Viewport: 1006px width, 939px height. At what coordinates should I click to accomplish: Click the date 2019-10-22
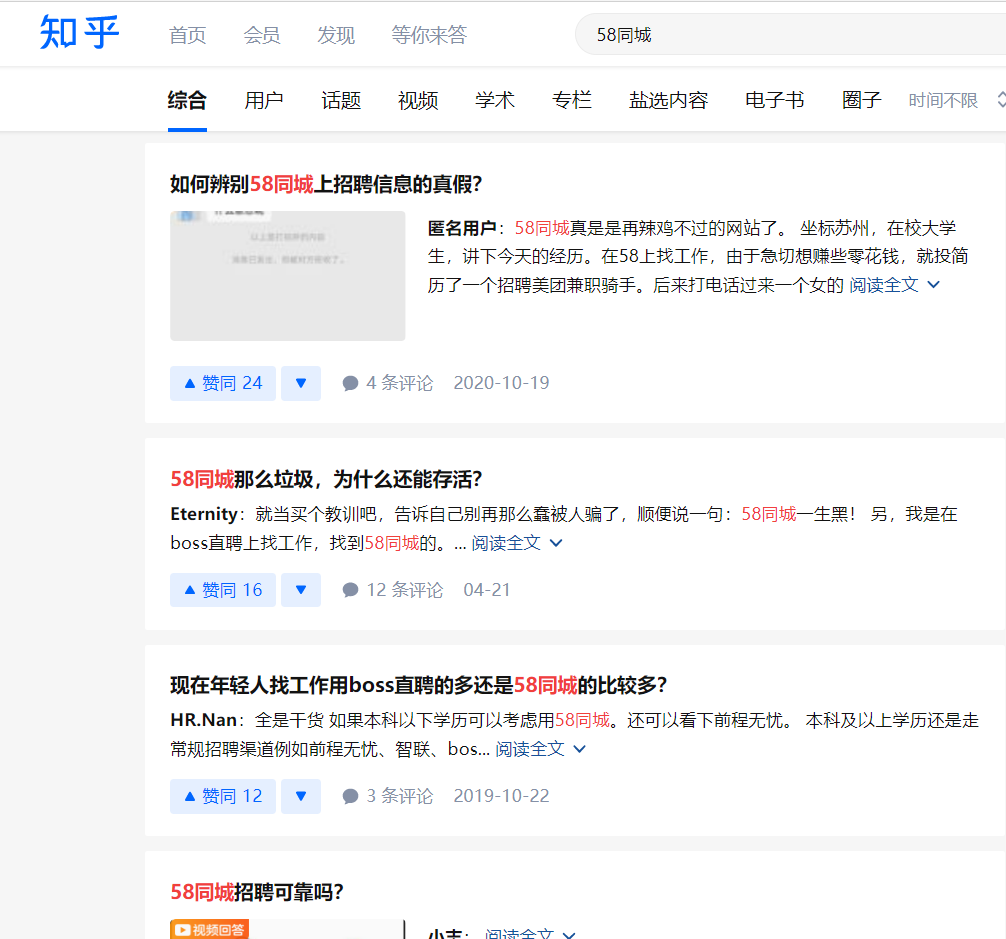tap(502, 796)
